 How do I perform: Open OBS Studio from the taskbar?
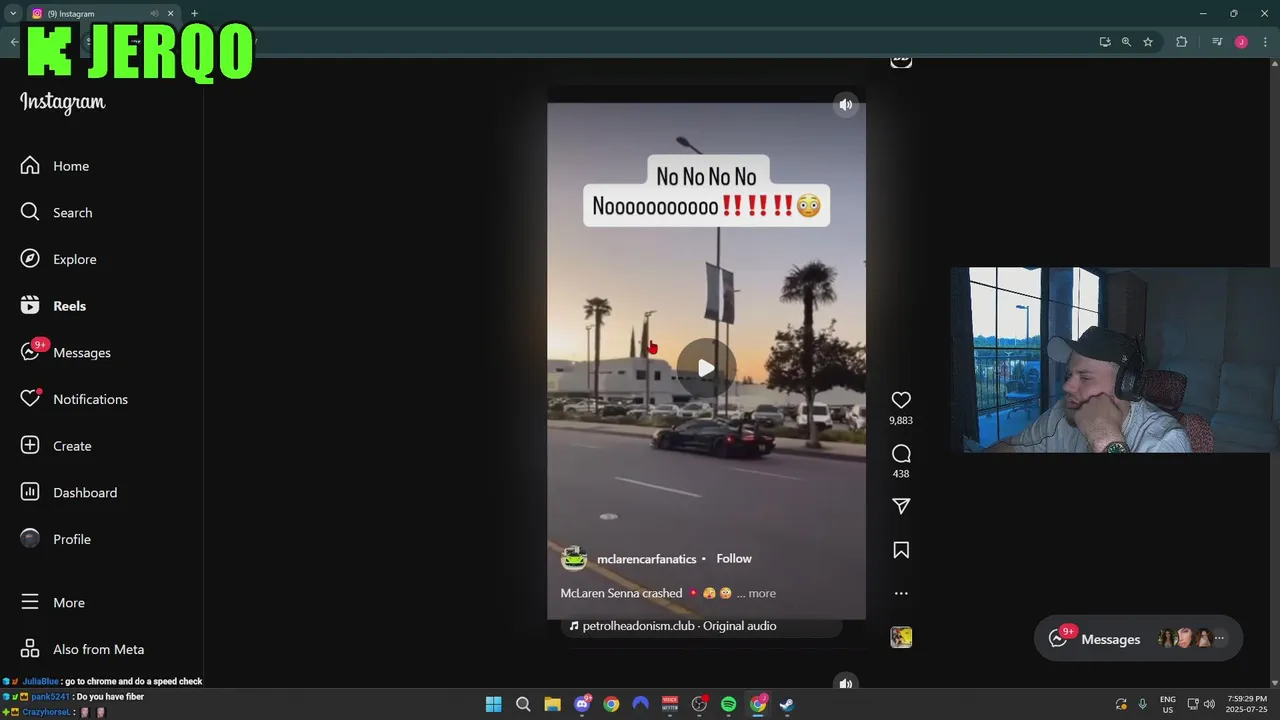(699, 704)
